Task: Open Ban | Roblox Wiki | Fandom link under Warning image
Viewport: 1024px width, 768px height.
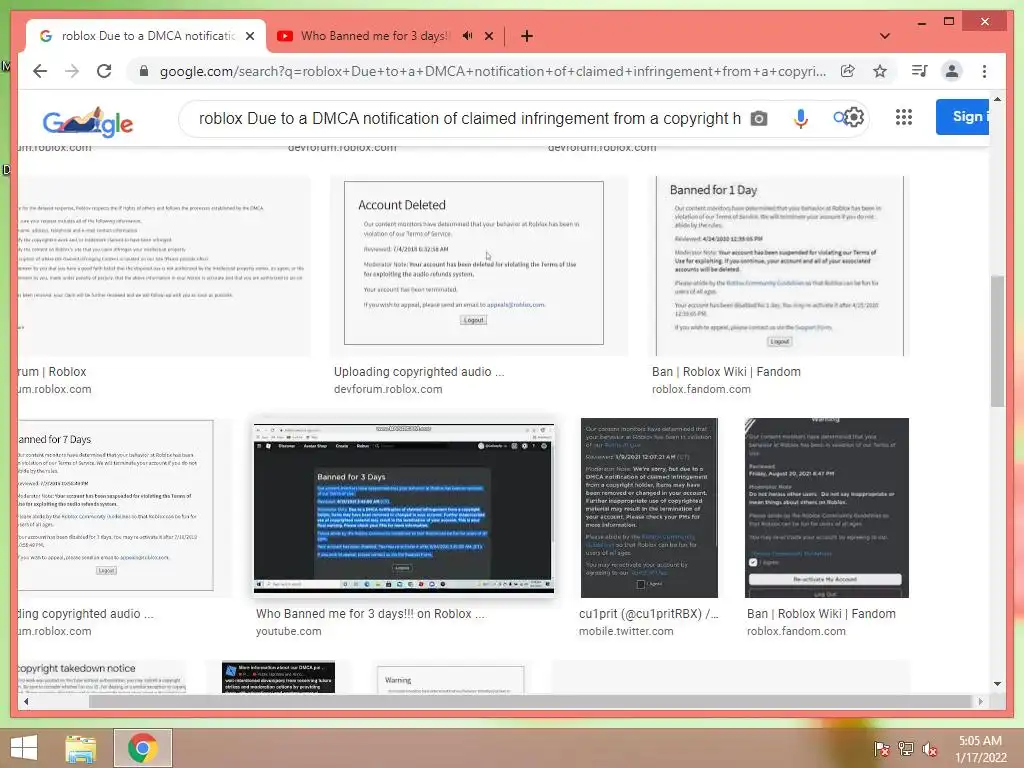Action: (x=822, y=614)
